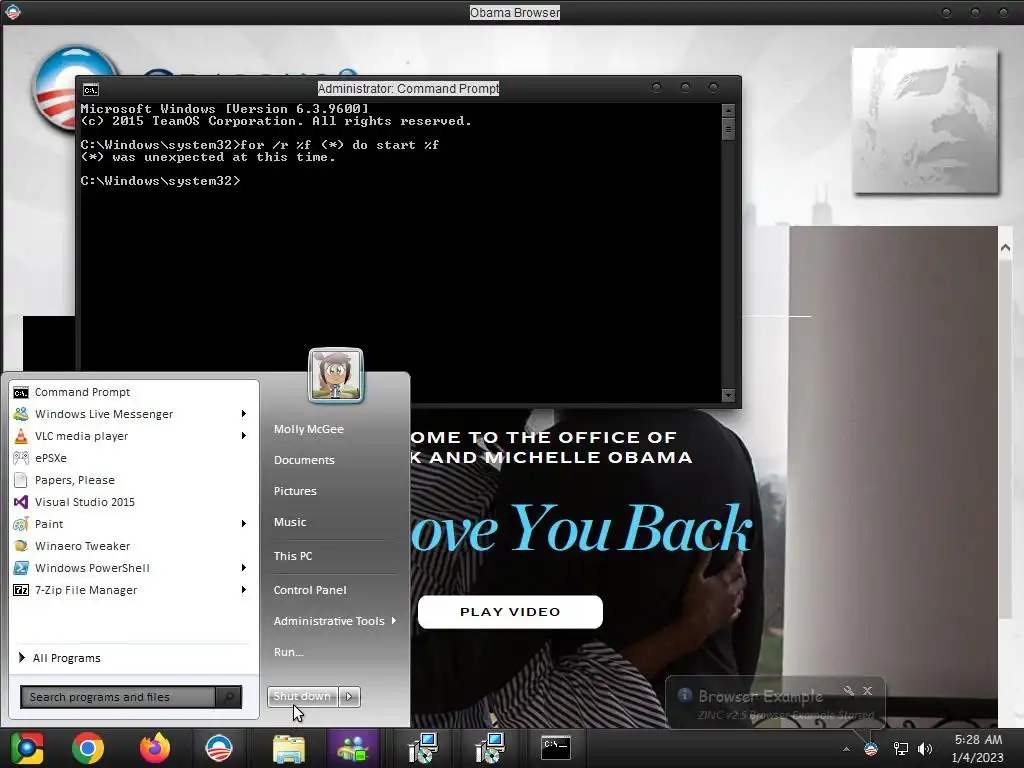The height and width of the screenshot is (768, 1024).
Task: Open volume speaker tray icon
Action: pyautogui.click(x=925, y=749)
